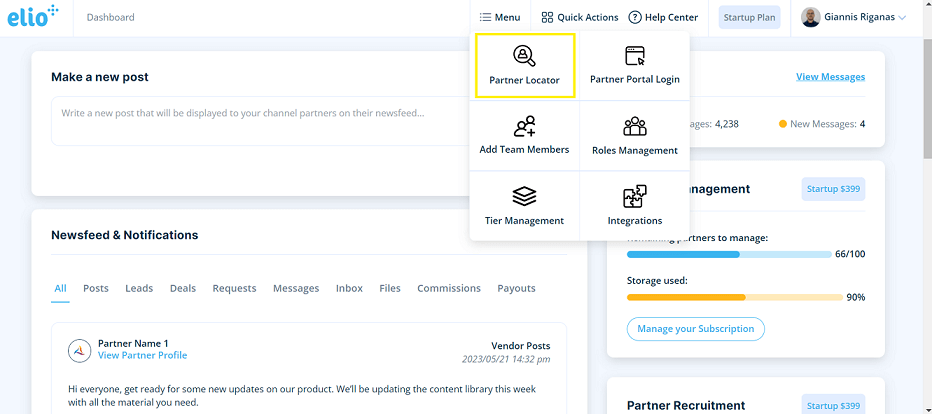Select Add Team Members icon
Image resolution: width=932 pixels, height=414 pixels.
(524, 127)
